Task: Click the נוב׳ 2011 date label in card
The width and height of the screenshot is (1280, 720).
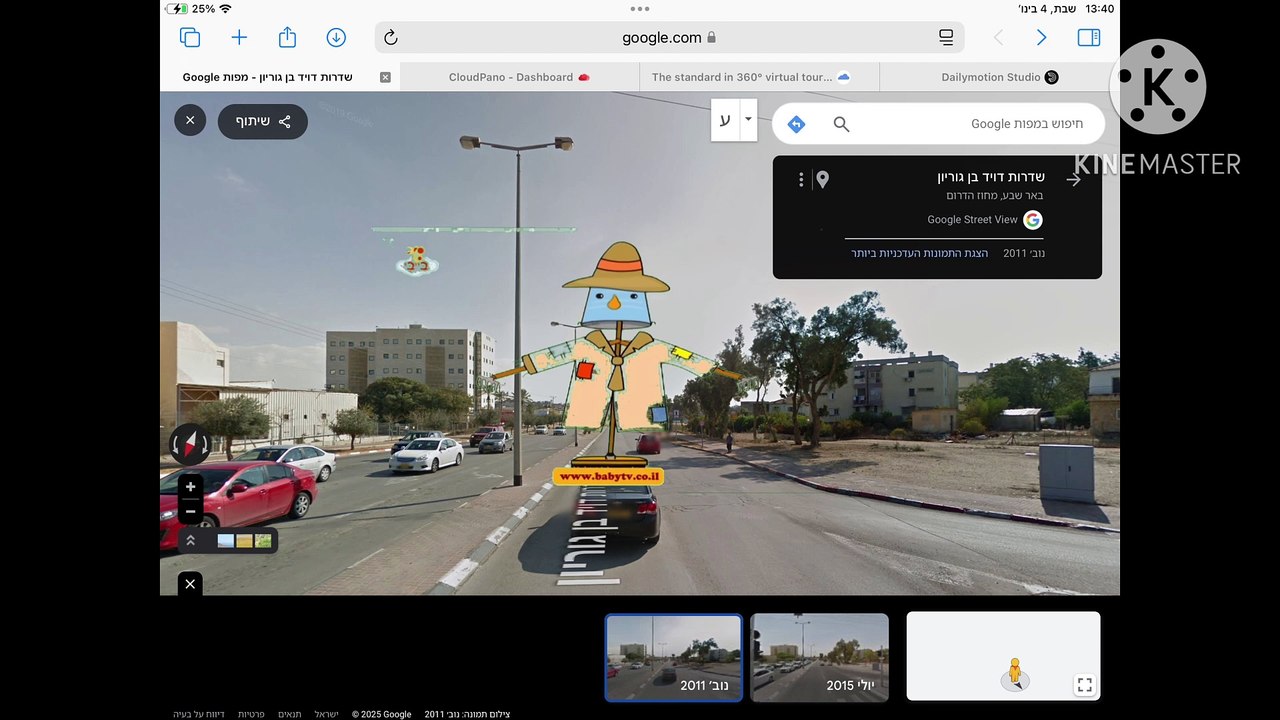Action: coord(1024,253)
